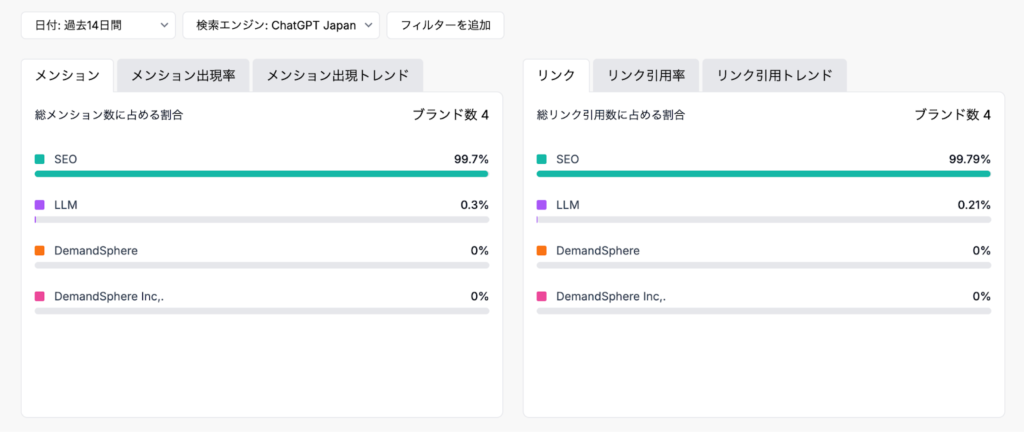Viewport: 1024px width, 432px height.
Task: Click the SEO 99.7% mention progress bar
Action: (261, 174)
